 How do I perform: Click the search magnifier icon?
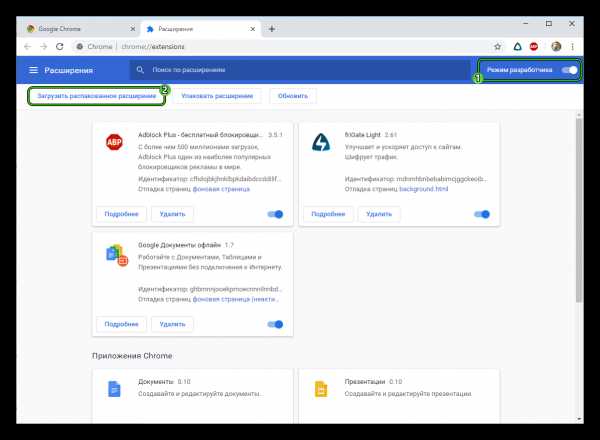(x=140, y=70)
